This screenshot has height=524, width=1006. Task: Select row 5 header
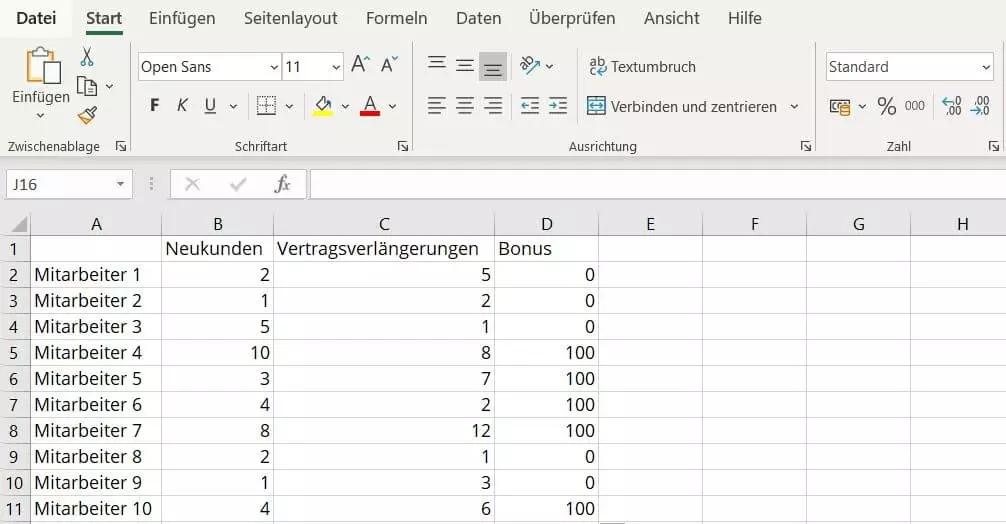tap(14, 353)
